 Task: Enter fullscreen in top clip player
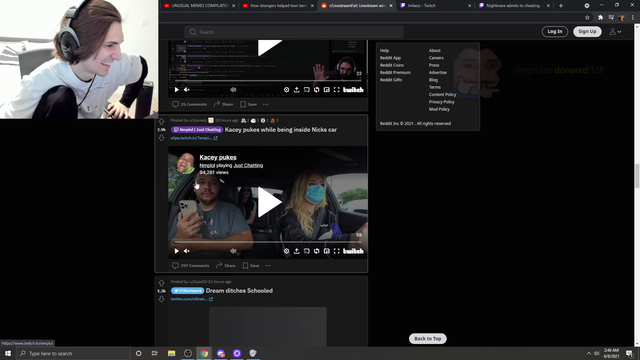337,90
